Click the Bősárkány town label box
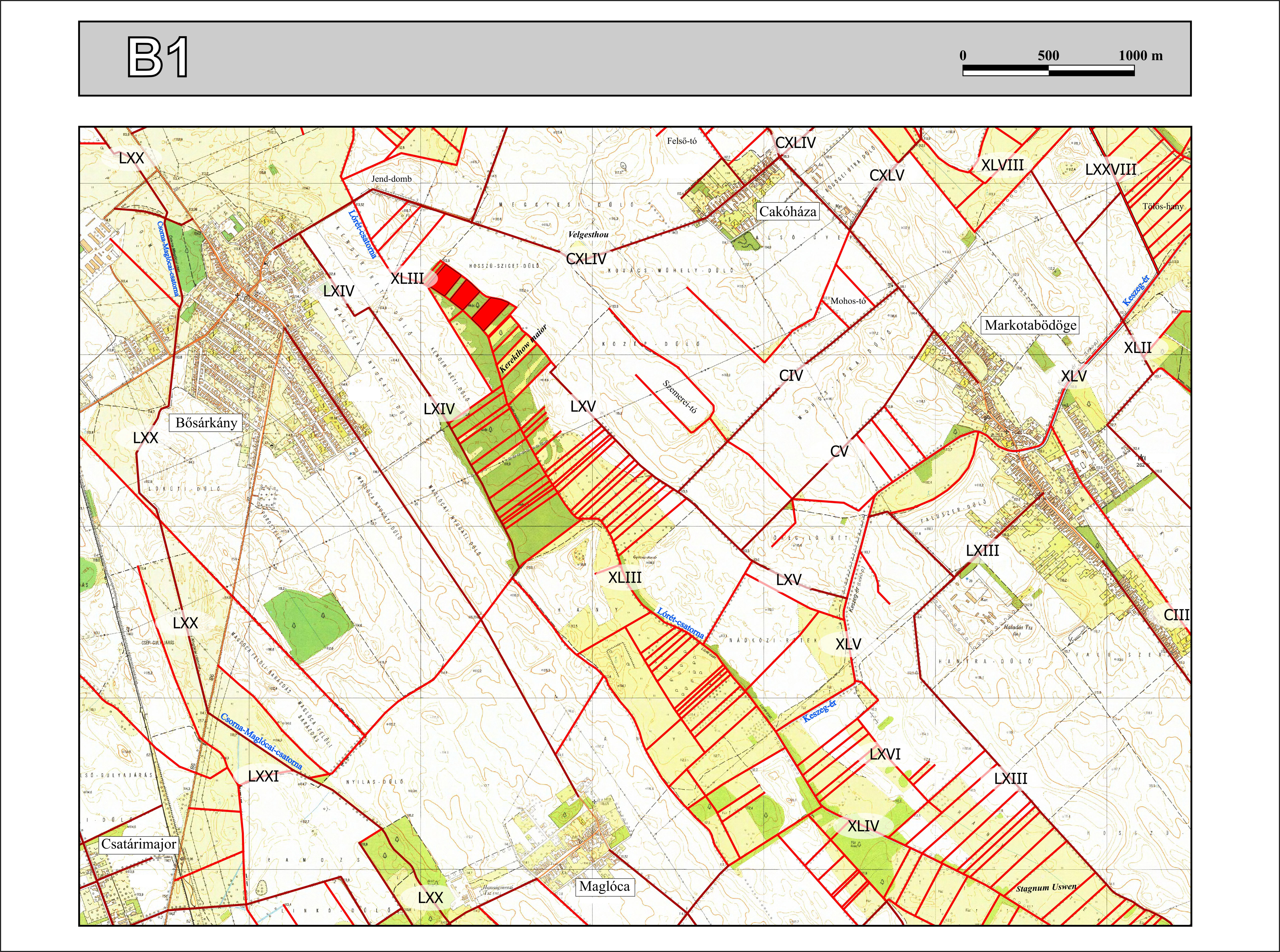 coord(206,423)
